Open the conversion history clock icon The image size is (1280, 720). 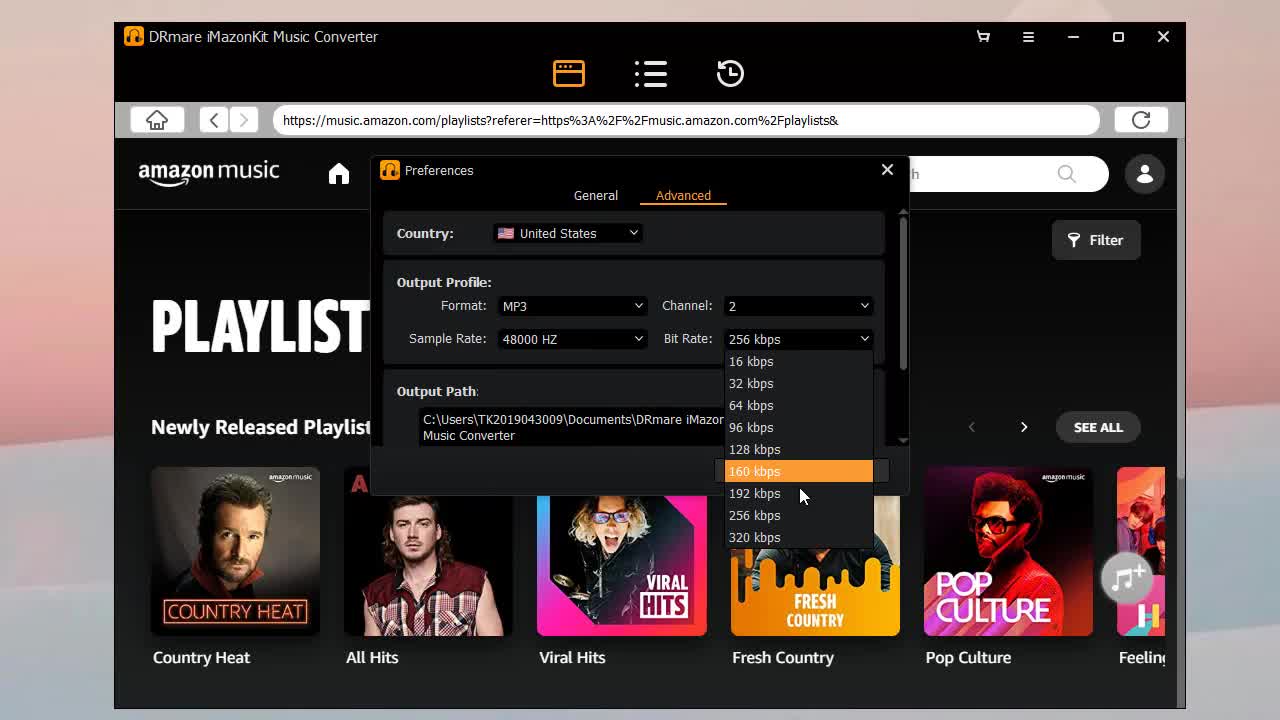pyautogui.click(x=730, y=73)
